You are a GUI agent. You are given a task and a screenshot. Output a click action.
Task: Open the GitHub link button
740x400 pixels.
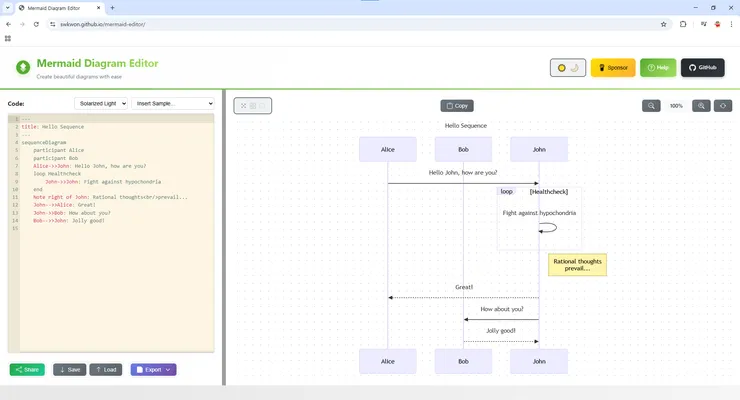702,68
